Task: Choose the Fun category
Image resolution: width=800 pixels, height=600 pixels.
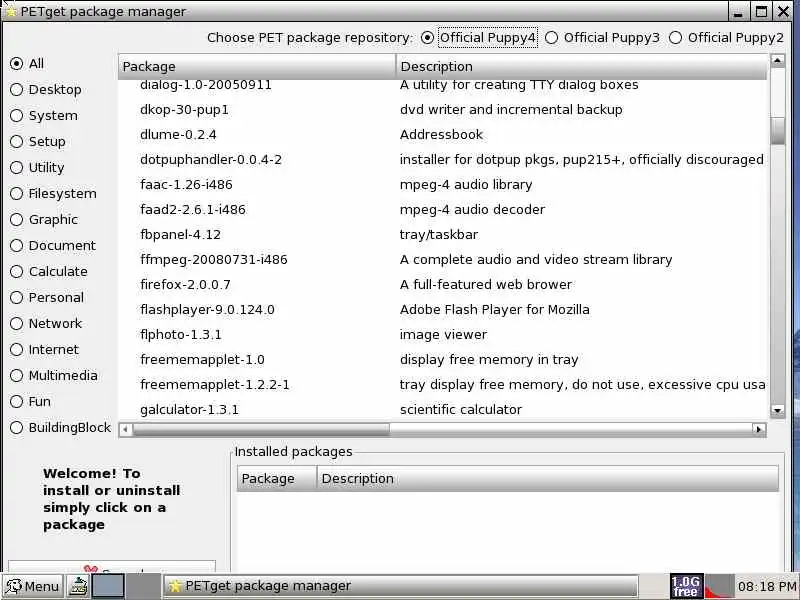Action: 31,402
